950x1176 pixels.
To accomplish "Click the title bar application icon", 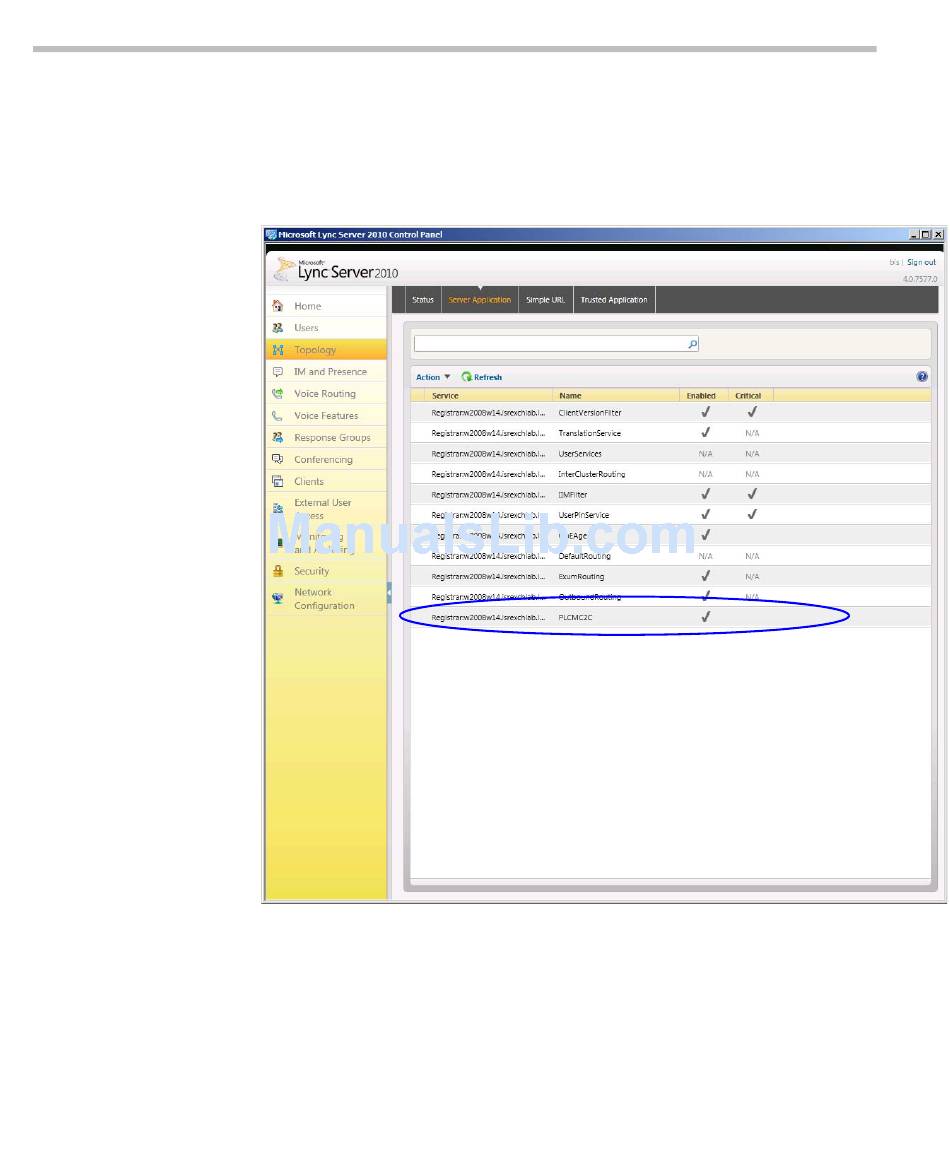I will [271, 234].
